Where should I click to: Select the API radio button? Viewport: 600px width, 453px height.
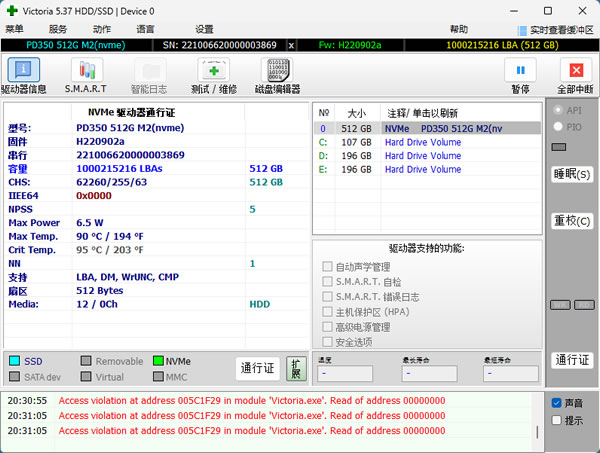(x=559, y=110)
